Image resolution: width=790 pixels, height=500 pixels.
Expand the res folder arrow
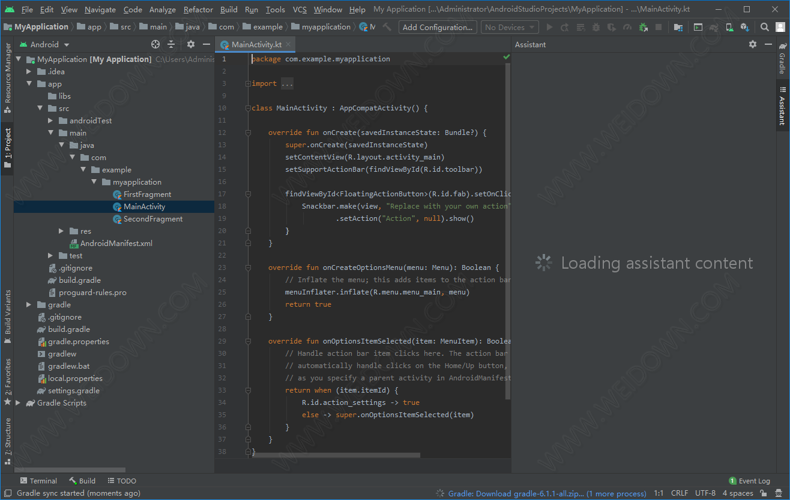click(61, 231)
